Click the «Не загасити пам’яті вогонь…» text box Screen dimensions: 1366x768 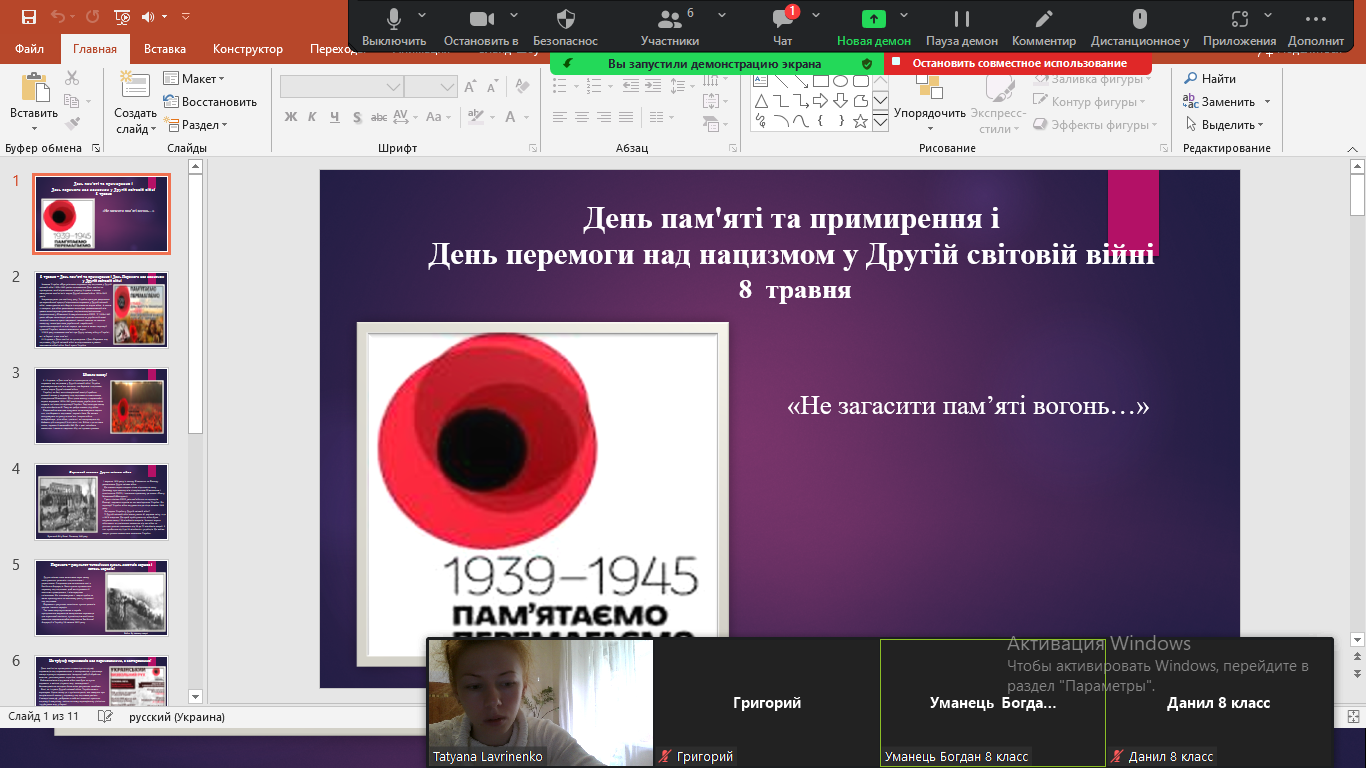tap(968, 406)
